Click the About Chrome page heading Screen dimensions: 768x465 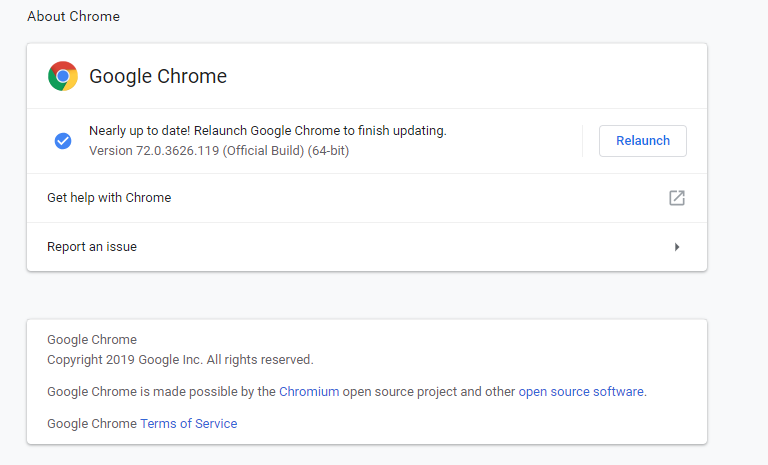tap(73, 17)
